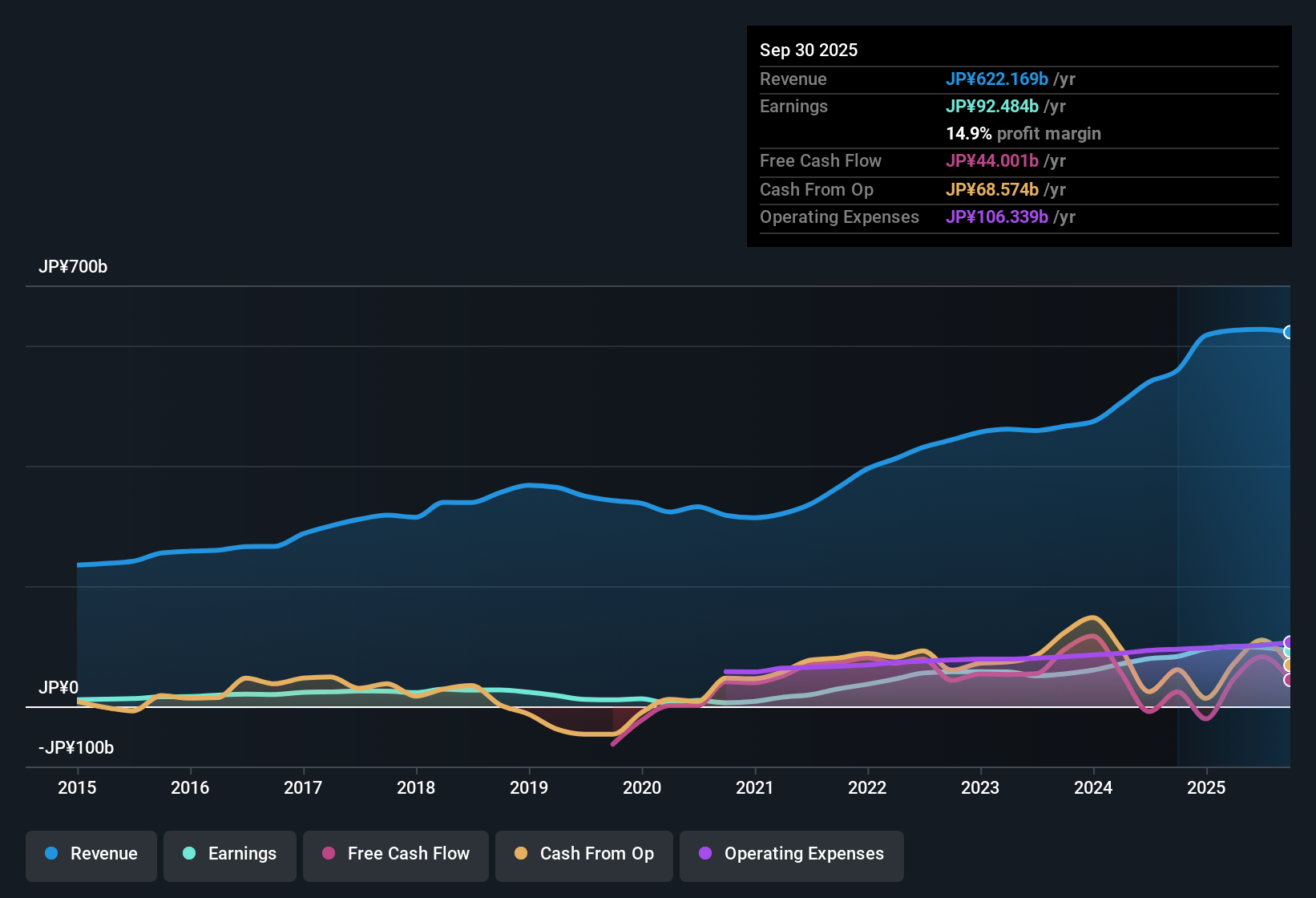Select the 2025 axis label
Viewport: 1316px width, 898px height.
[1207, 788]
